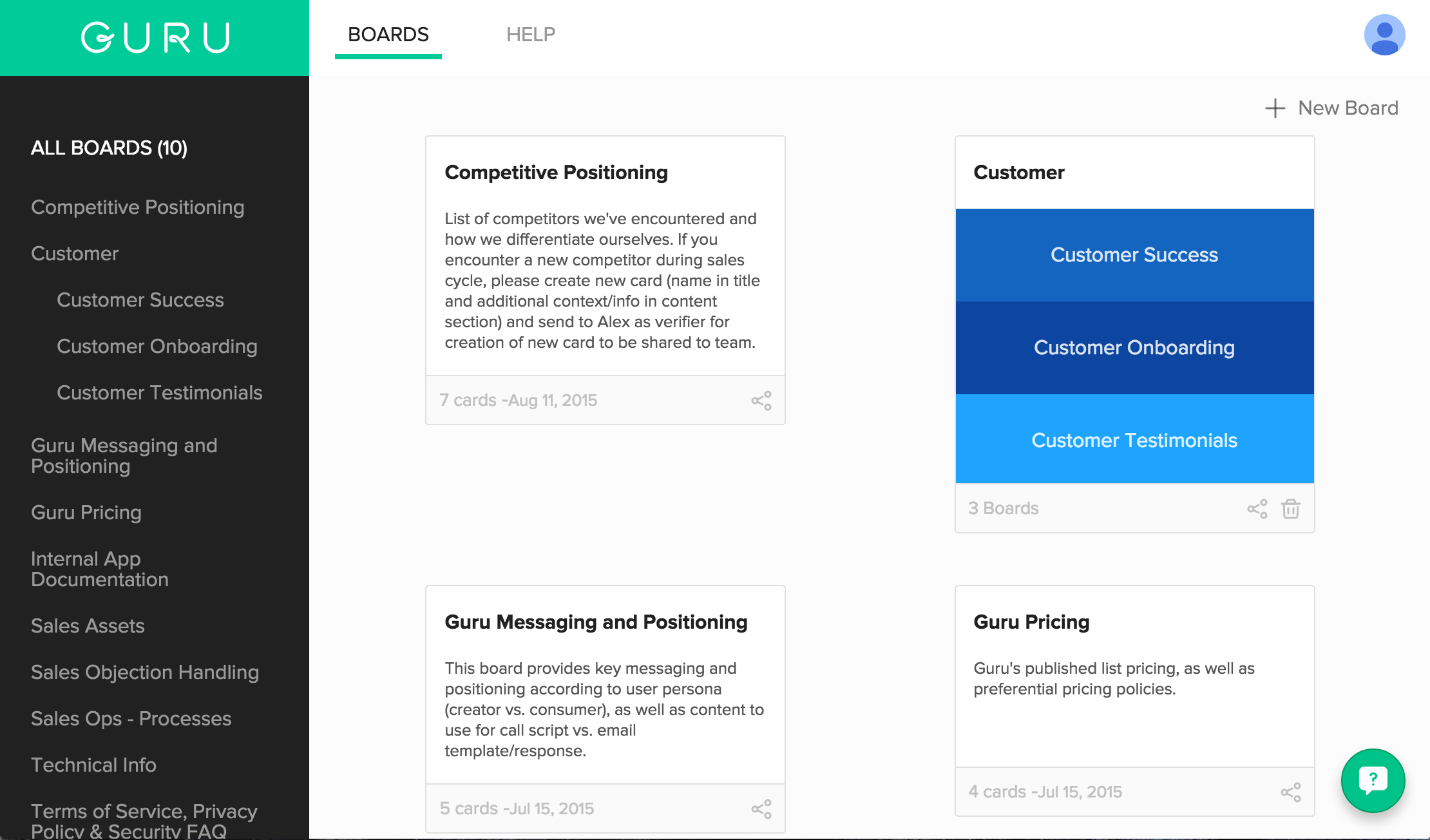Delete the Customer collection with trash icon

coord(1291,509)
